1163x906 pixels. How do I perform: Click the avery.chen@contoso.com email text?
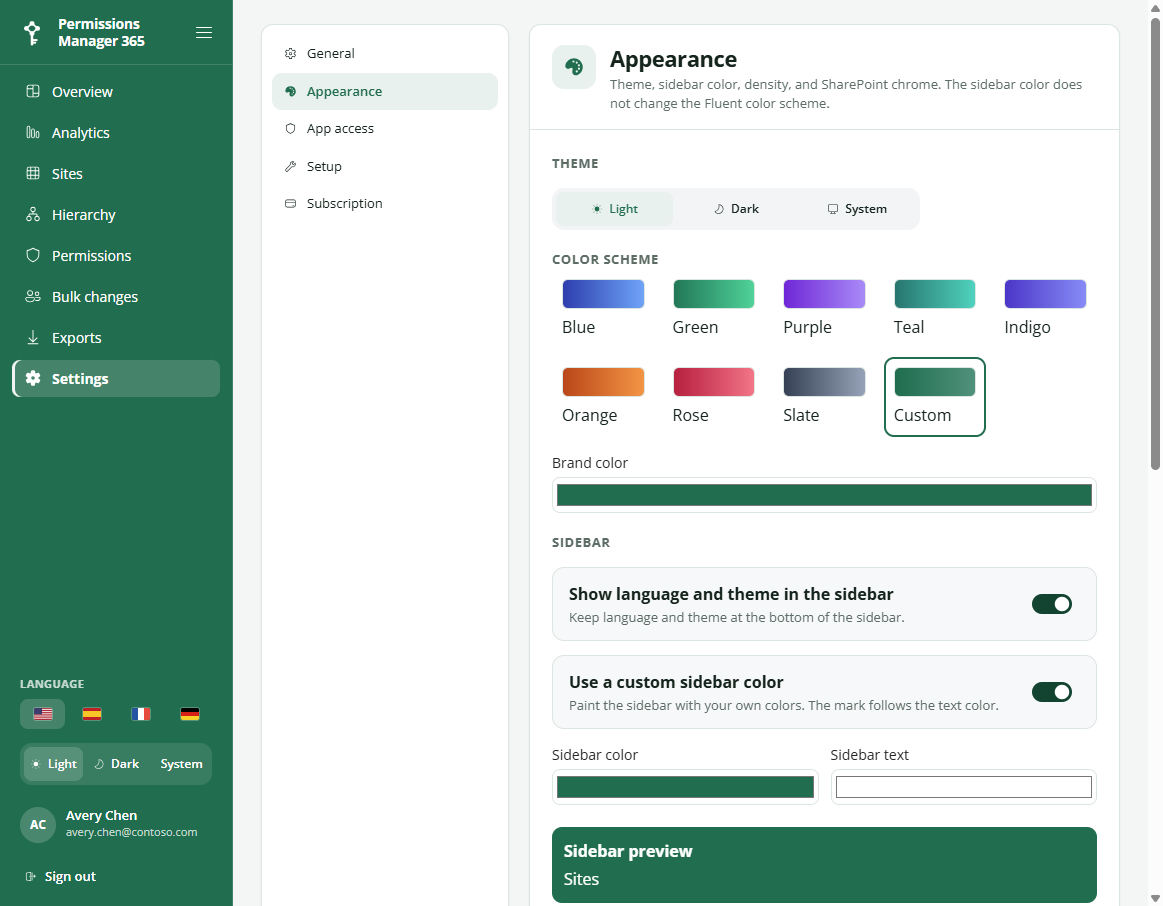(x=131, y=833)
